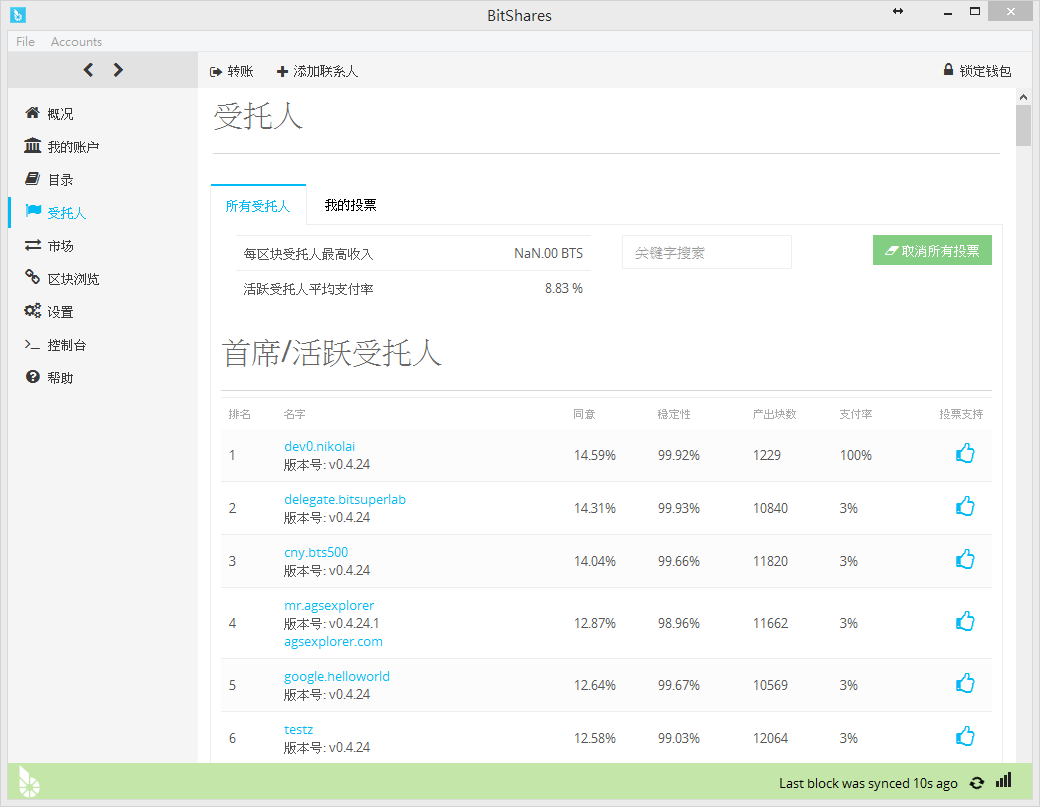
Task: Click the 12064 blocks produced value
Action: (x=770, y=738)
